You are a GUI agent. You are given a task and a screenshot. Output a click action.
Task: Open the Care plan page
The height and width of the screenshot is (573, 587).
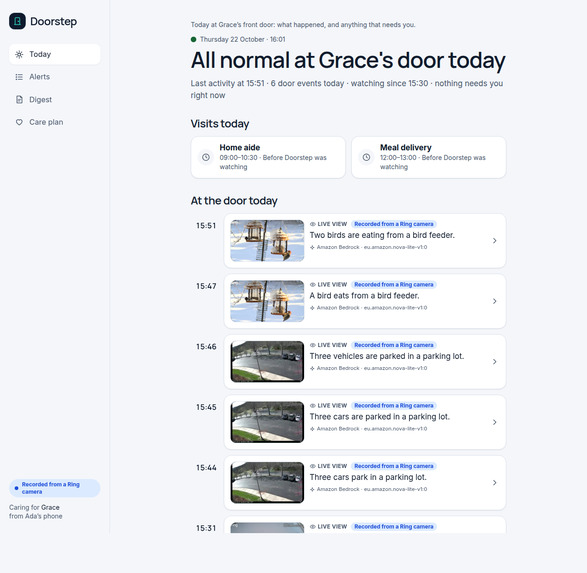(55, 122)
